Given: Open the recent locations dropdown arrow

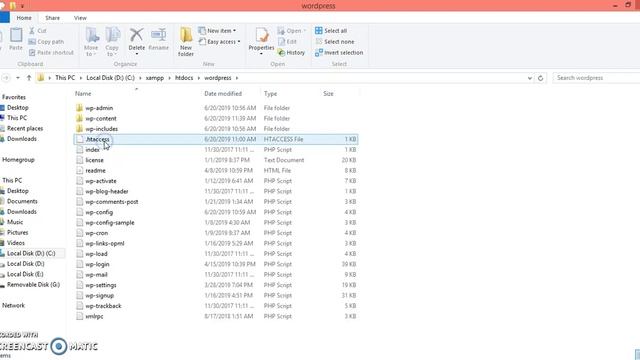Looking at the screenshot, I should pos(18,78).
